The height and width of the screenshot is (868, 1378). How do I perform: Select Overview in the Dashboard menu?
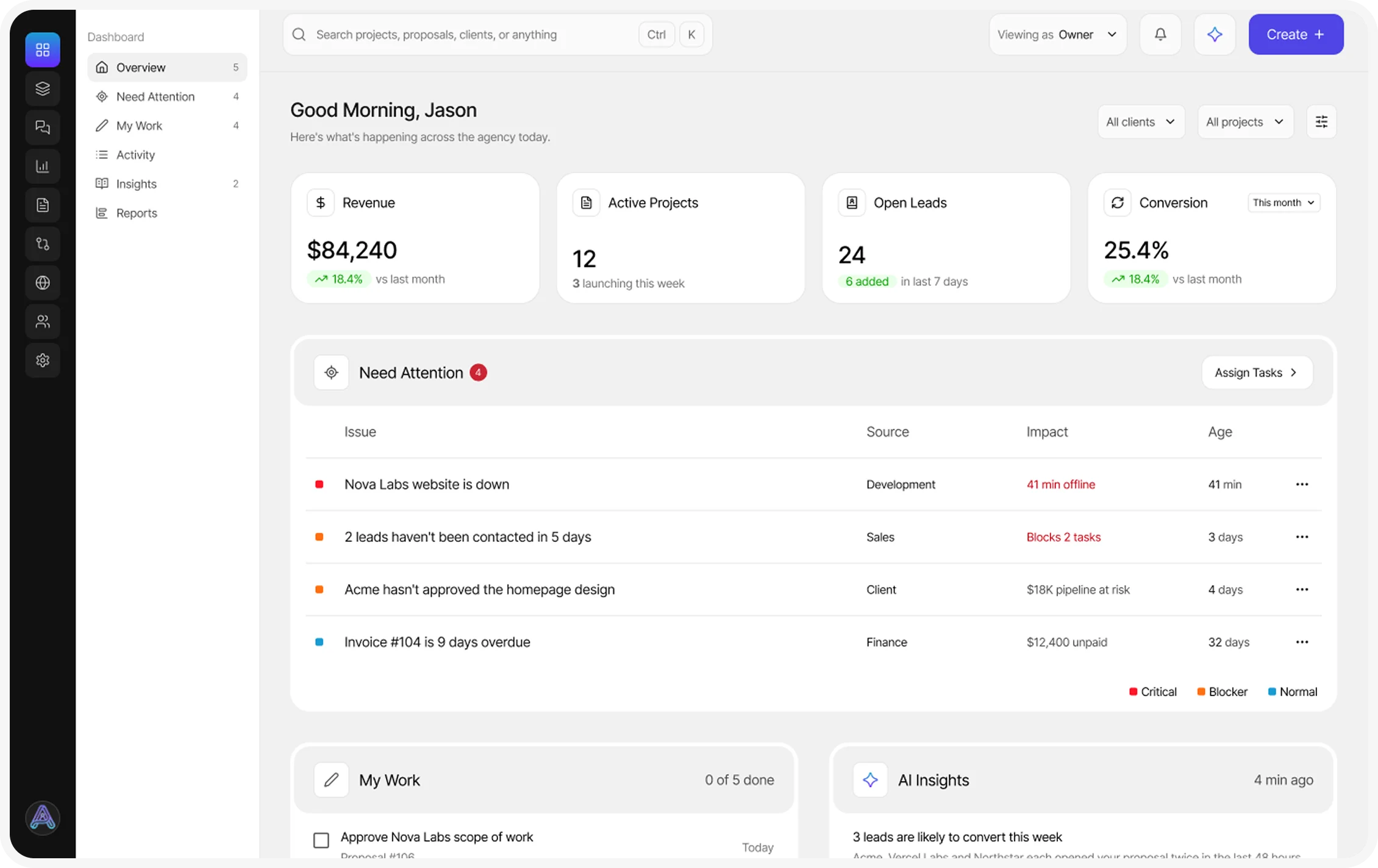[167, 68]
